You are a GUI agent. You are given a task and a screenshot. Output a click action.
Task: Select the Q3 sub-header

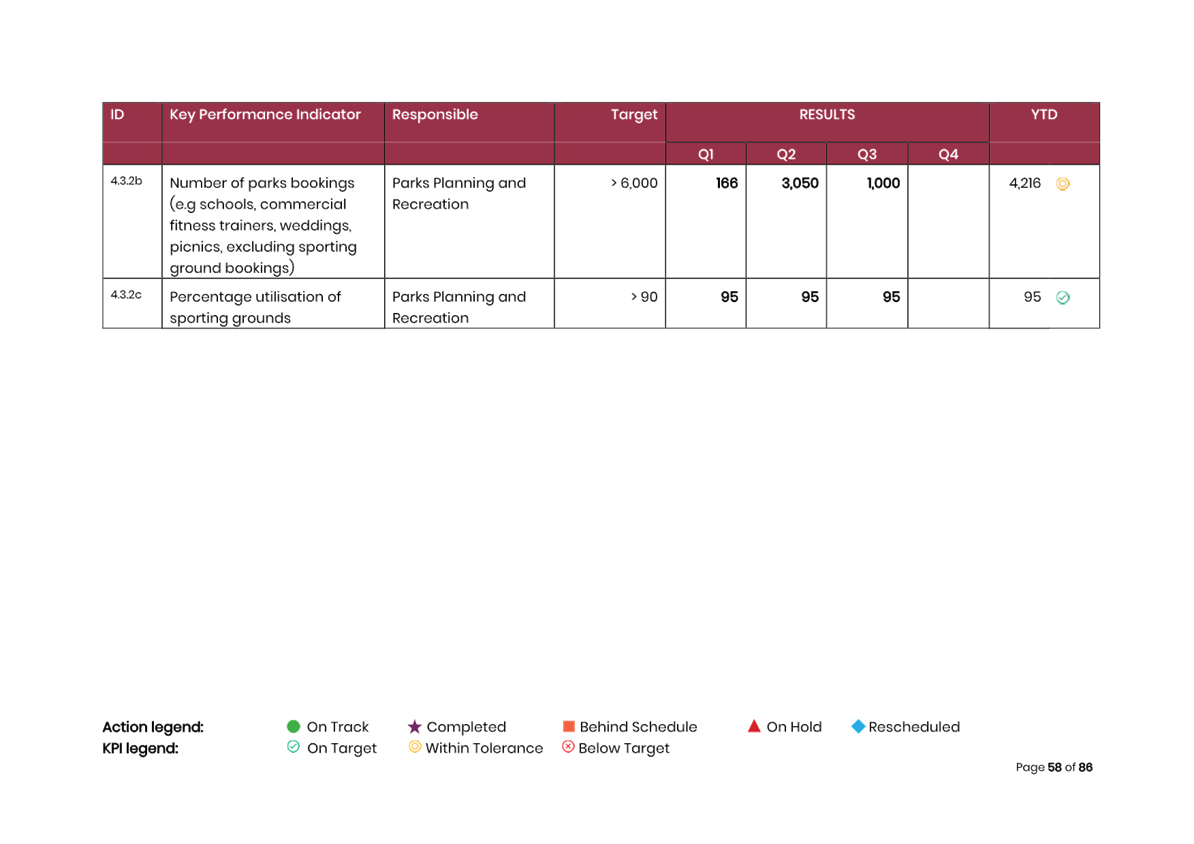867,154
